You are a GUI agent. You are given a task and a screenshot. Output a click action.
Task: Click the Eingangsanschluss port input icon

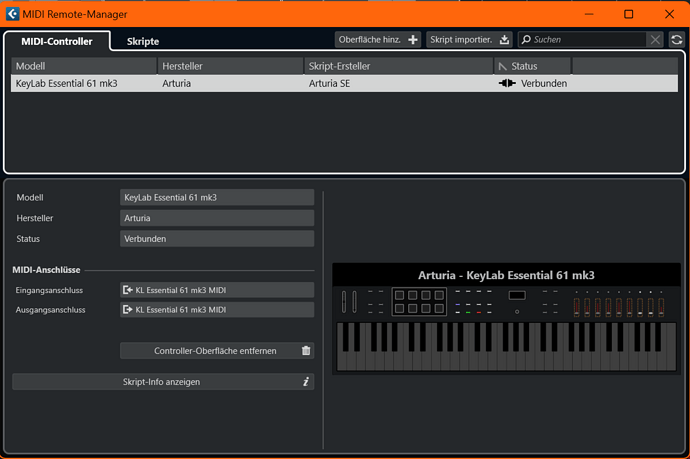(x=128, y=290)
